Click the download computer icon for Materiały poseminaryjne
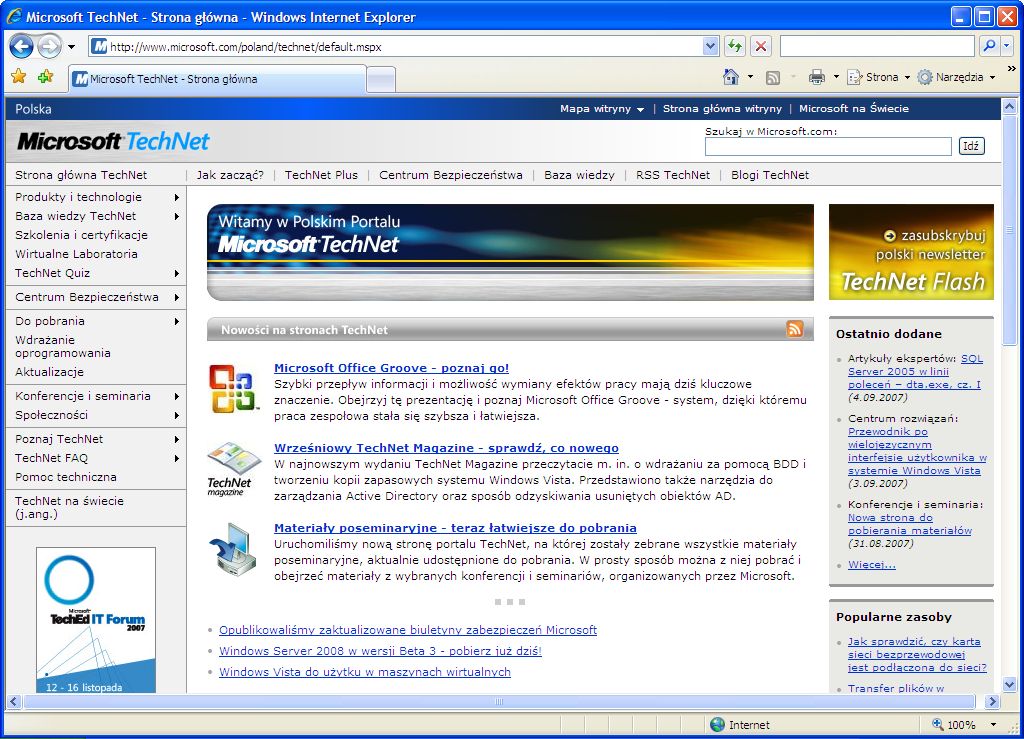The image size is (1024, 739). [x=233, y=549]
